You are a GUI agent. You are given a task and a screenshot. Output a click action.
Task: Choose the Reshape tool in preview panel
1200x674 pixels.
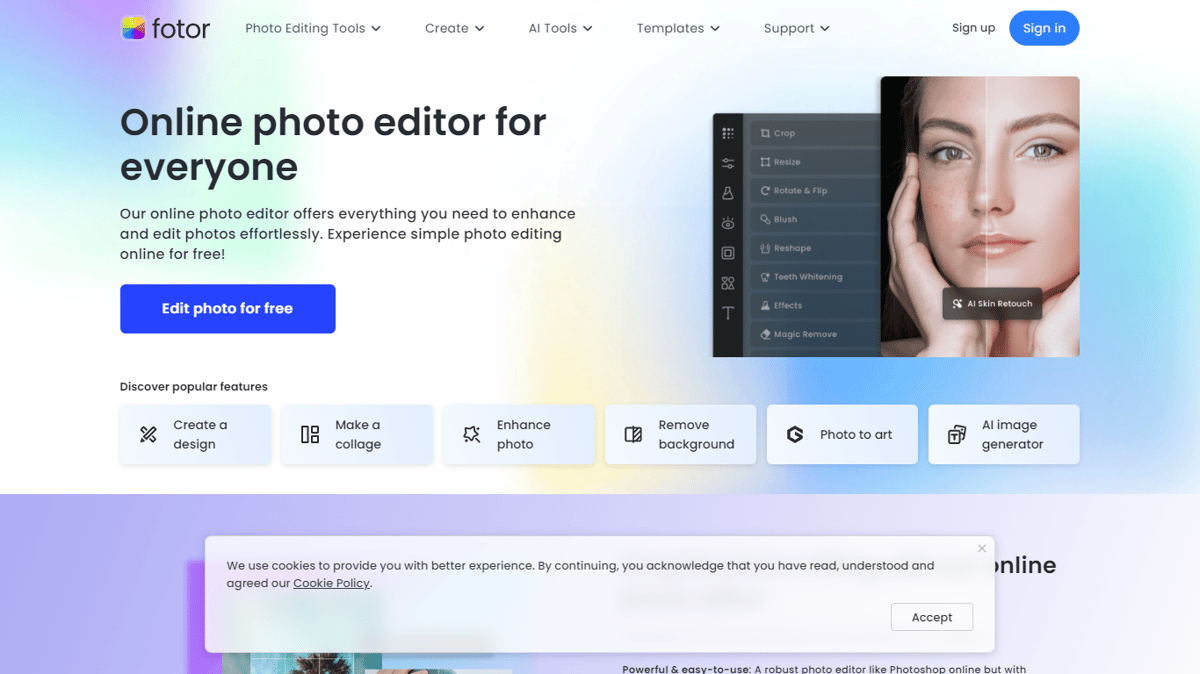(813, 248)
